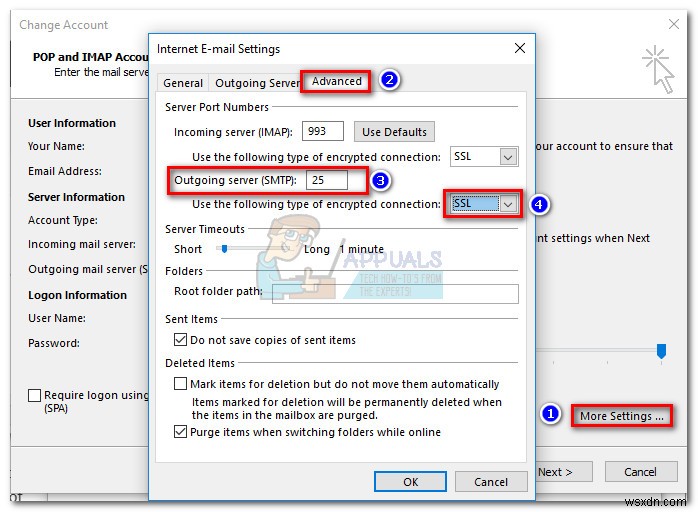The width and height of the screenshot is (698, 512).
Task: Close the Change Account window
Action: (674, 24)
